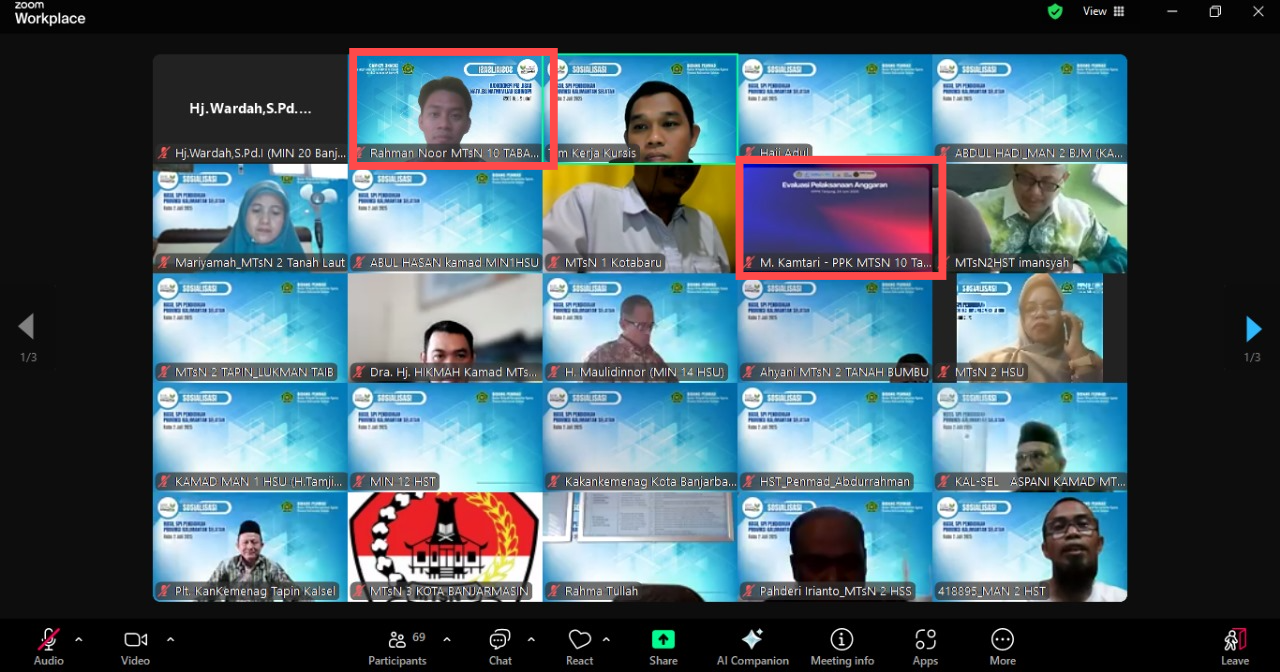Expand the Audio options caret
The width and height of the screenshot is (1280, 672).
click(79, 639)
